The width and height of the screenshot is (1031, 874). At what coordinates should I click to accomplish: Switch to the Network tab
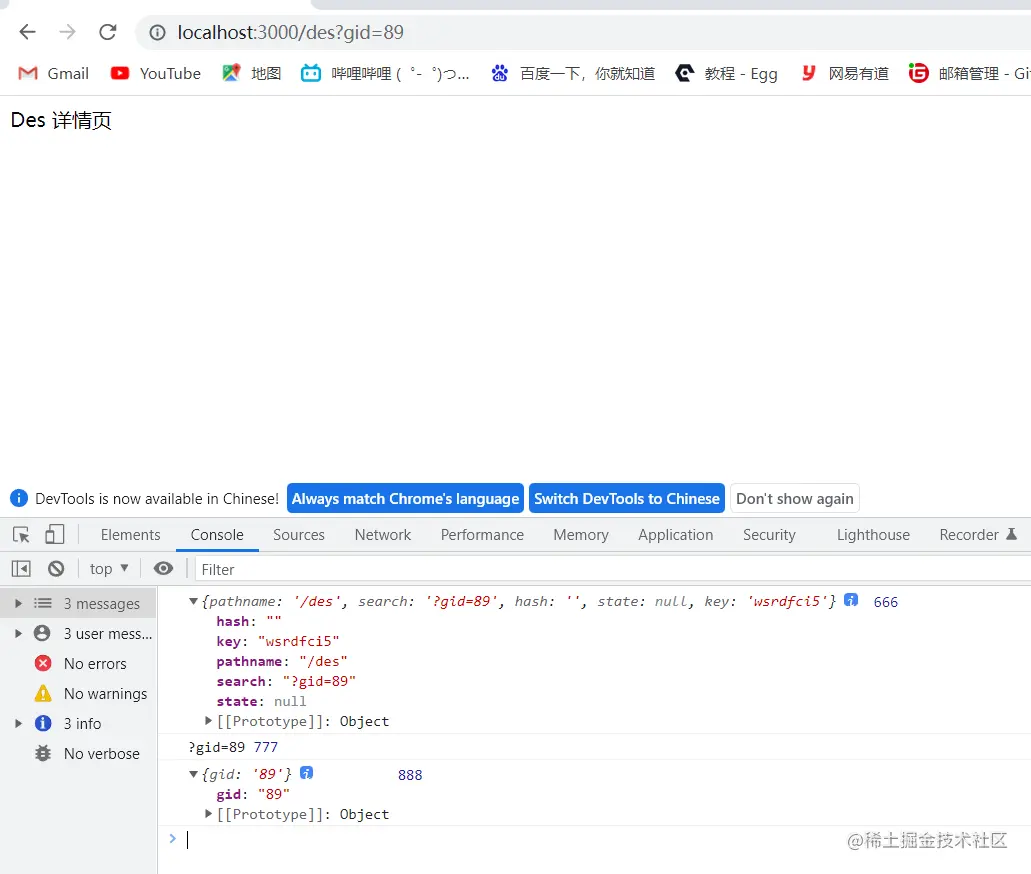pos(383,535)
